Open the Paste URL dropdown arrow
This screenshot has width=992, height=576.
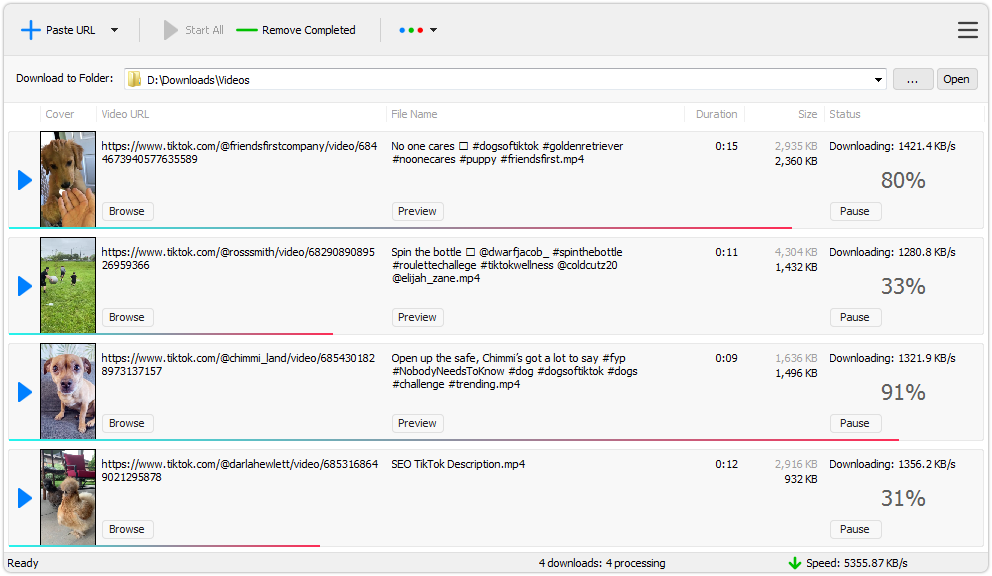point(114,30)
